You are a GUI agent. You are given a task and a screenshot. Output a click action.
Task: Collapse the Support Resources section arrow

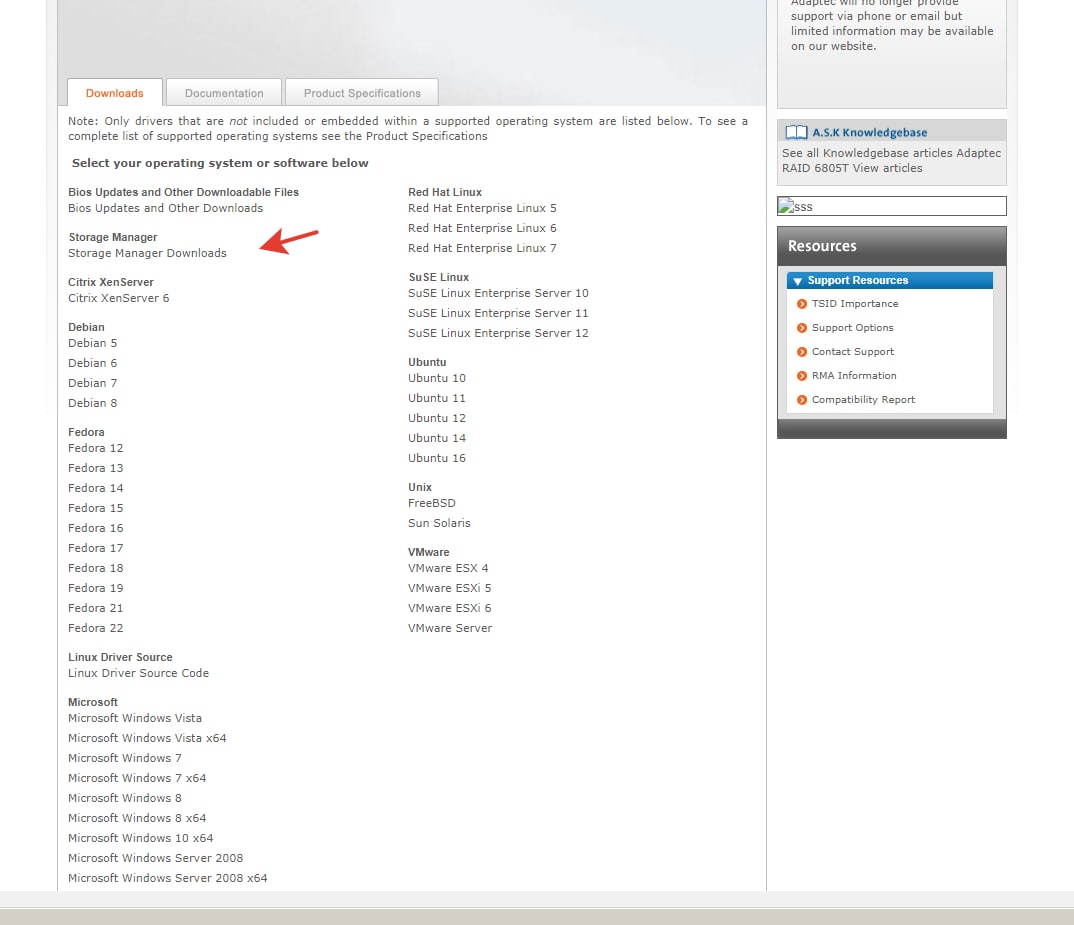pos(797,281)
